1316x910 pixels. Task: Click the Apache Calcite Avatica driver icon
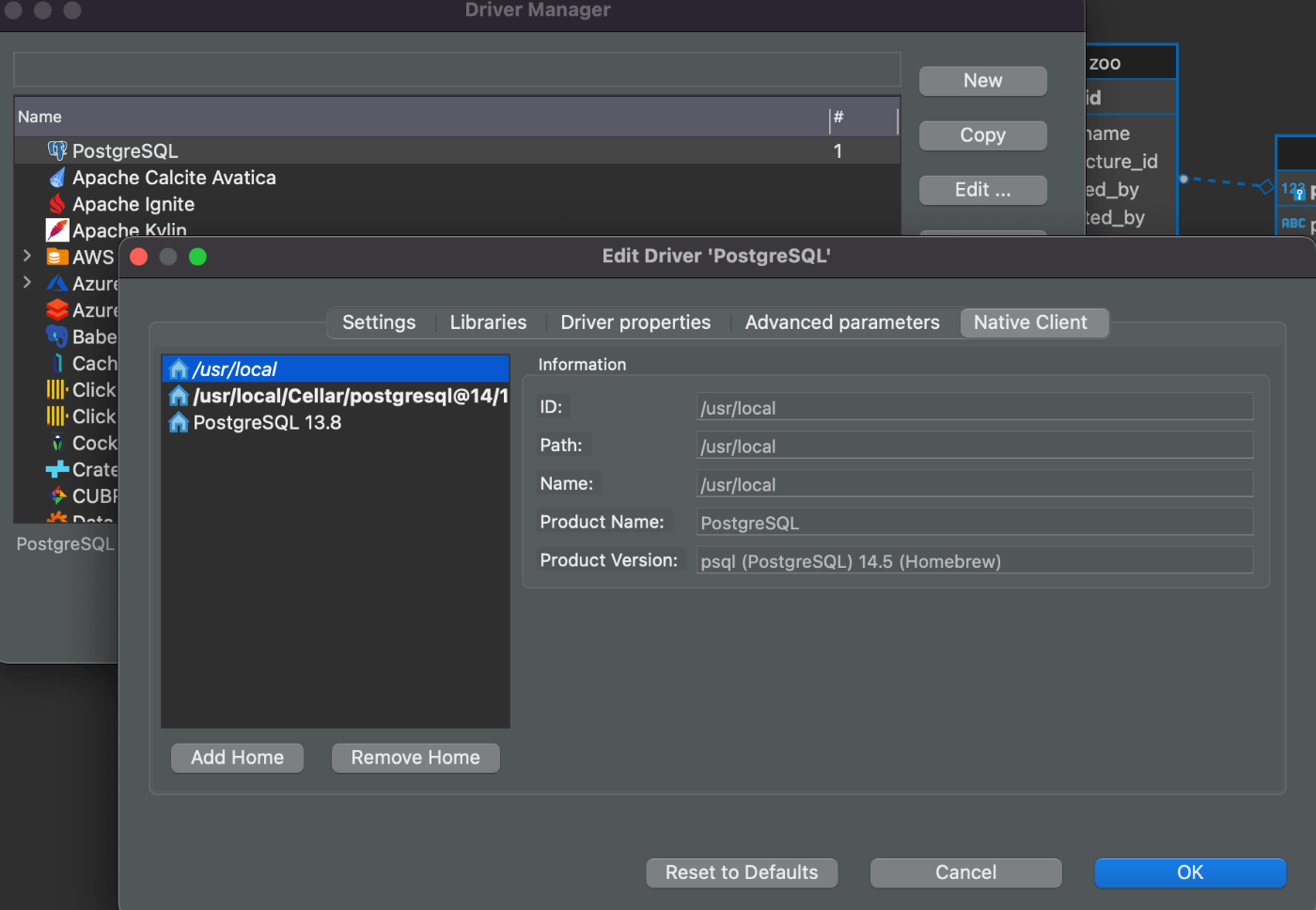pos(57,178)
